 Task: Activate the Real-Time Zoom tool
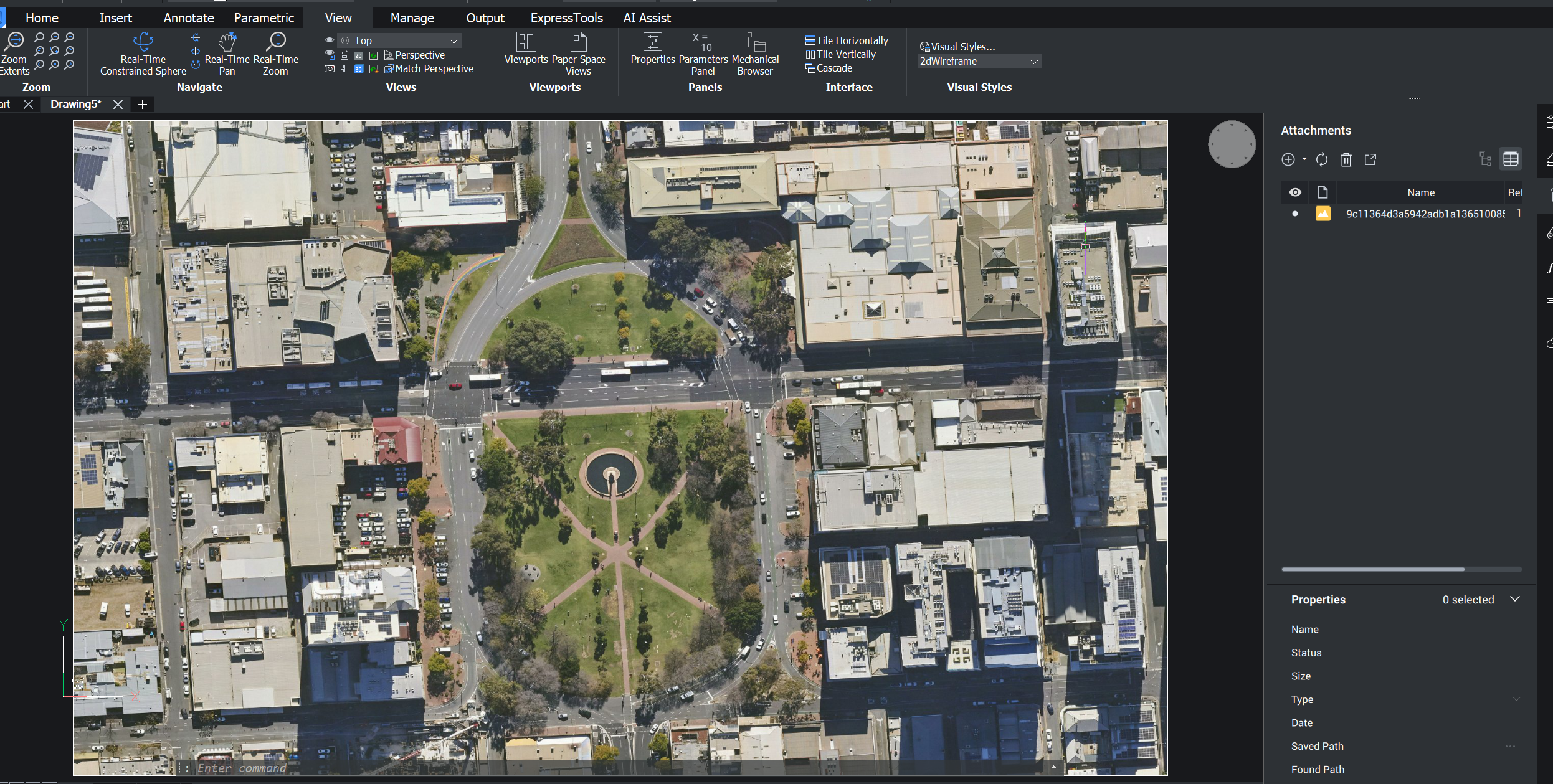coord(276,54)
